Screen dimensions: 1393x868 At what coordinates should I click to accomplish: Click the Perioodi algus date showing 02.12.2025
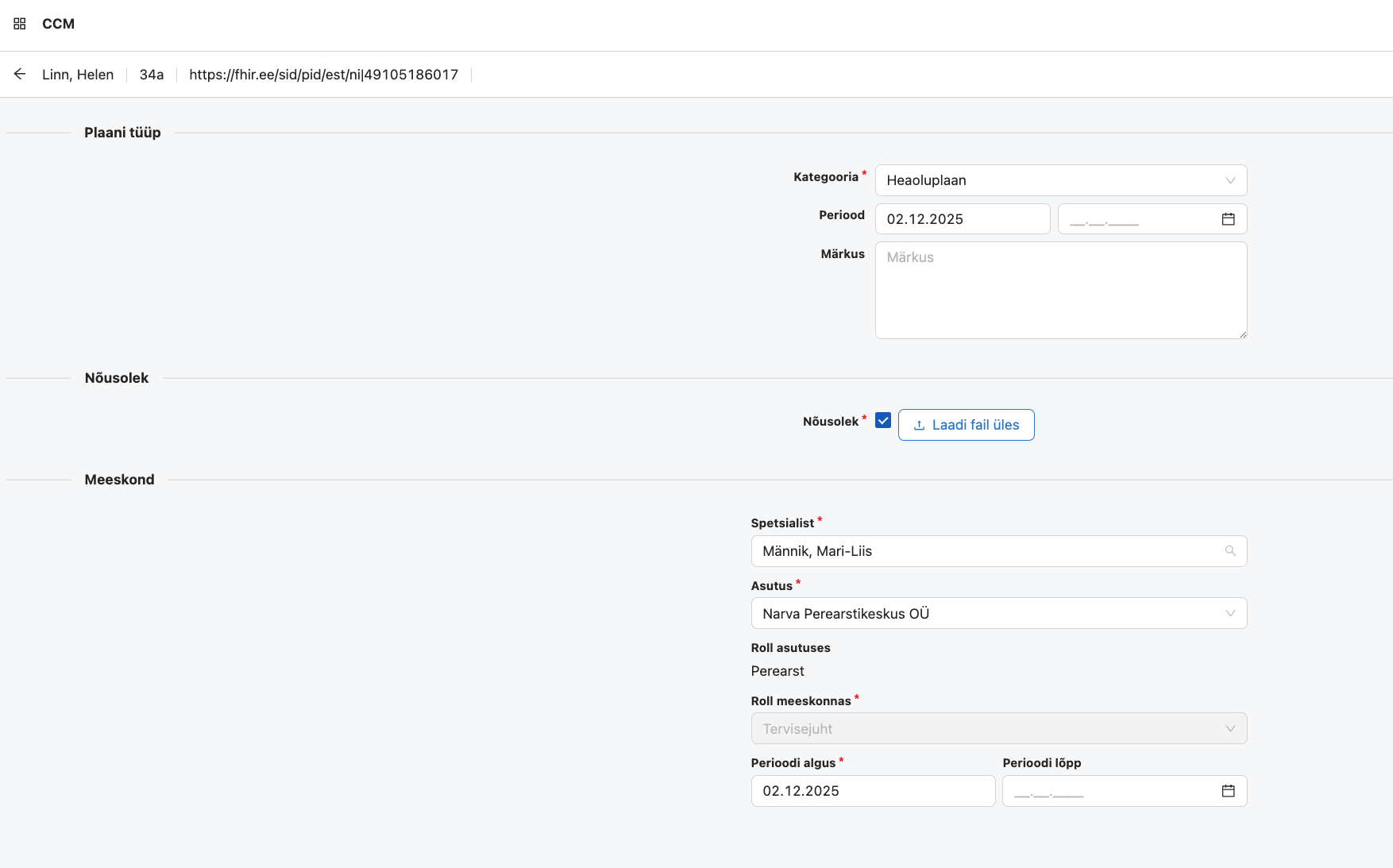point(872,790)
